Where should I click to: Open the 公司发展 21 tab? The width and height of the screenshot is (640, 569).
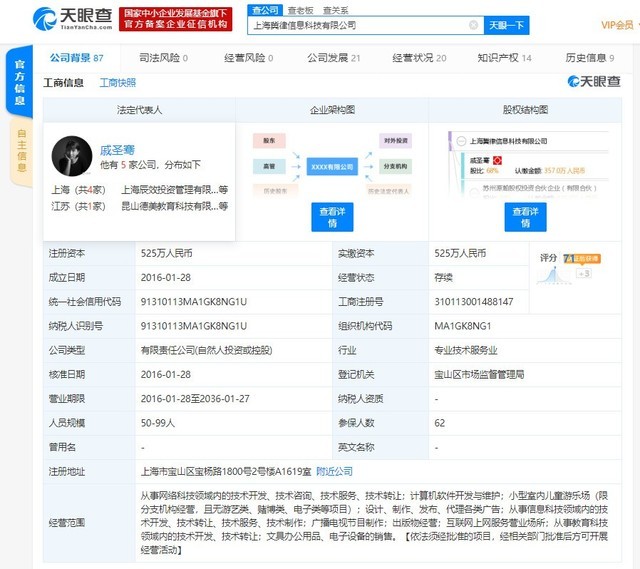pos(334,58)
